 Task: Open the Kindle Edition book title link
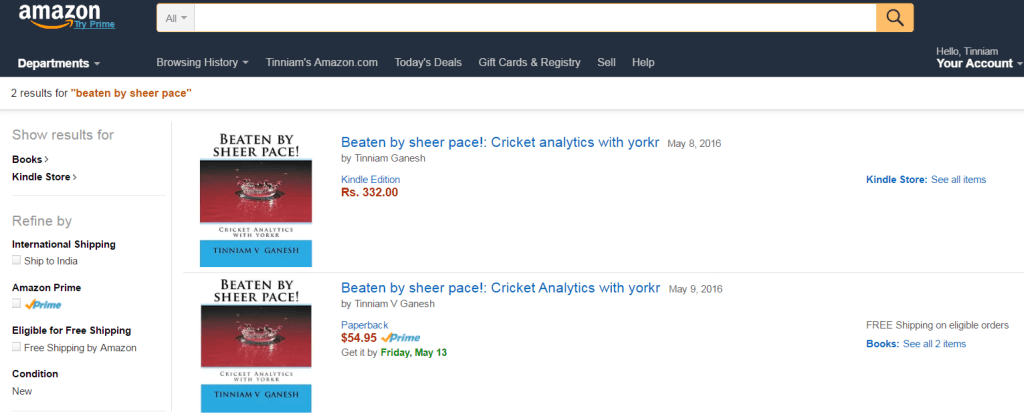click(x=500, y=142)
